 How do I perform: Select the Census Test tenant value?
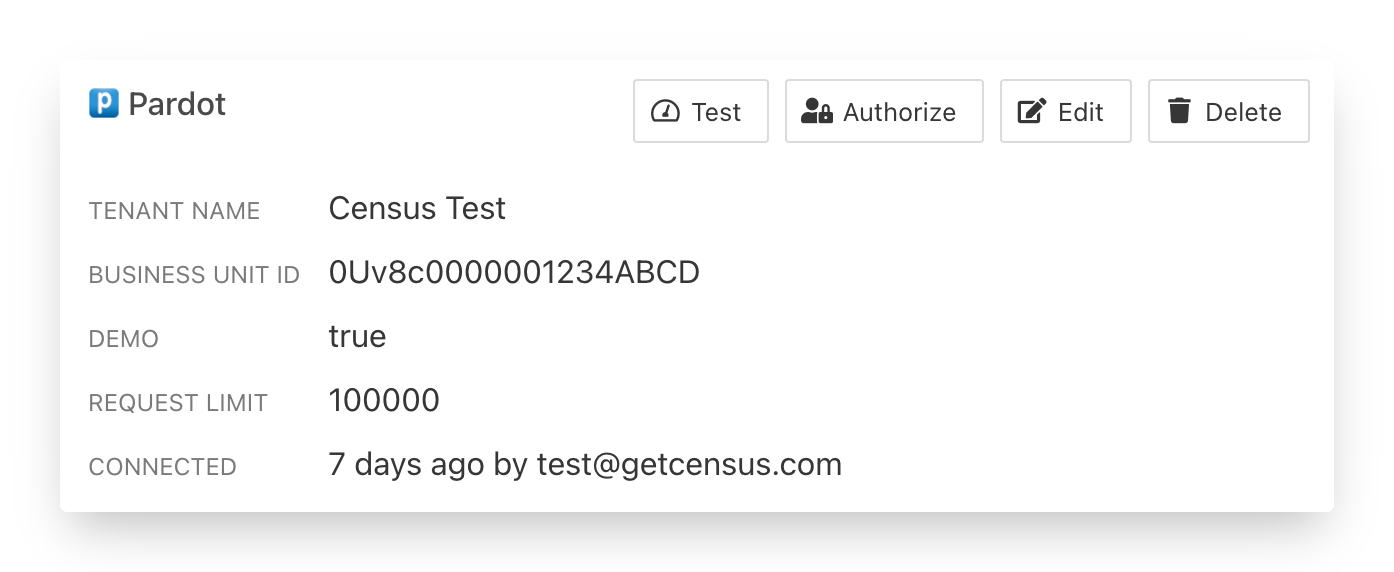point(417,208)
